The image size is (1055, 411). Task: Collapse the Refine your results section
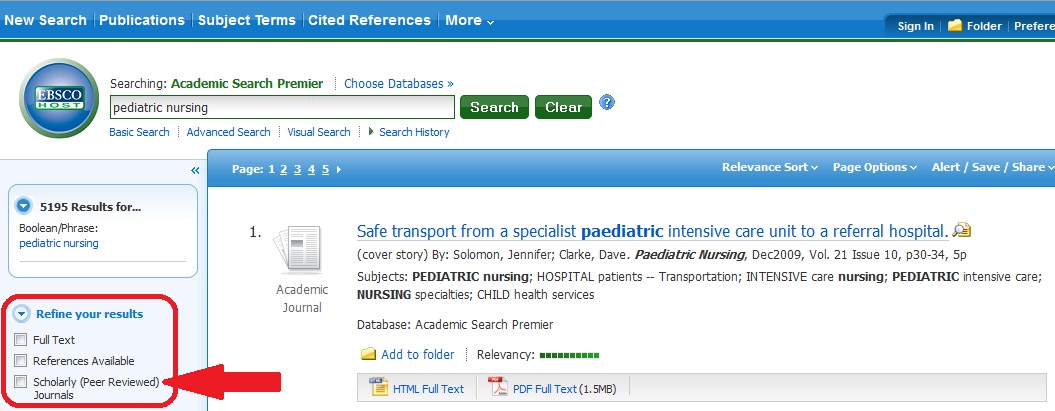click(x=24, y=313)
